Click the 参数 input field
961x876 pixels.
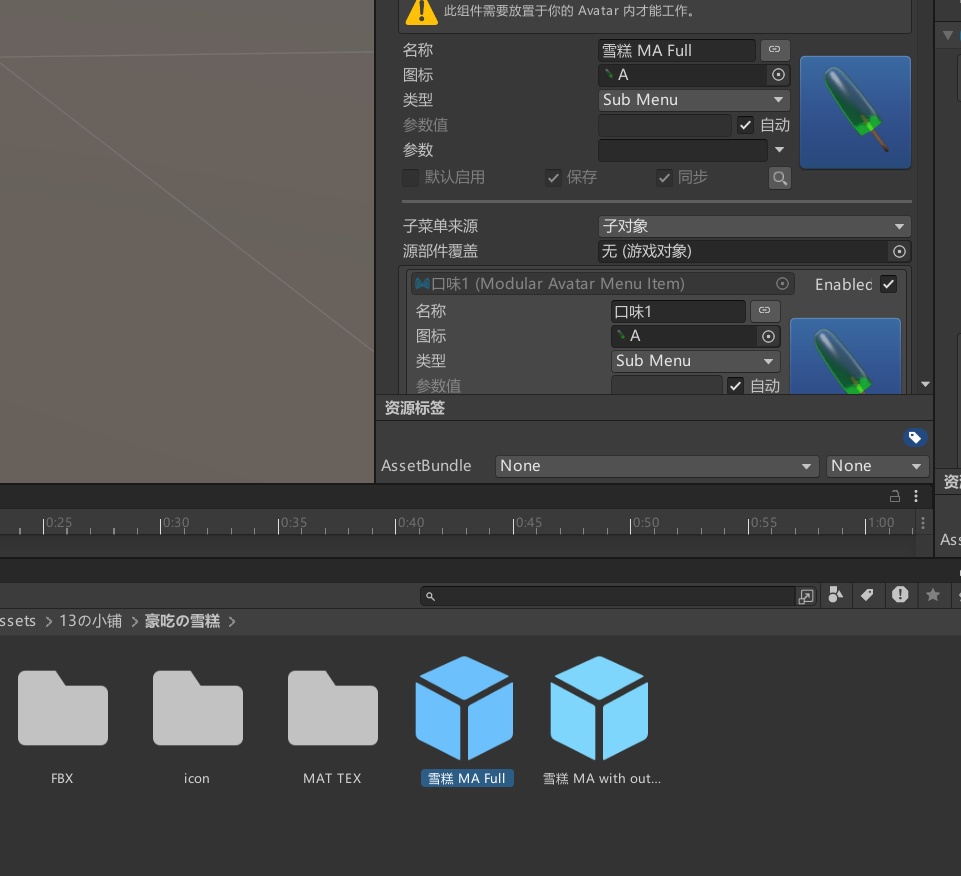[x=683, y=150]
